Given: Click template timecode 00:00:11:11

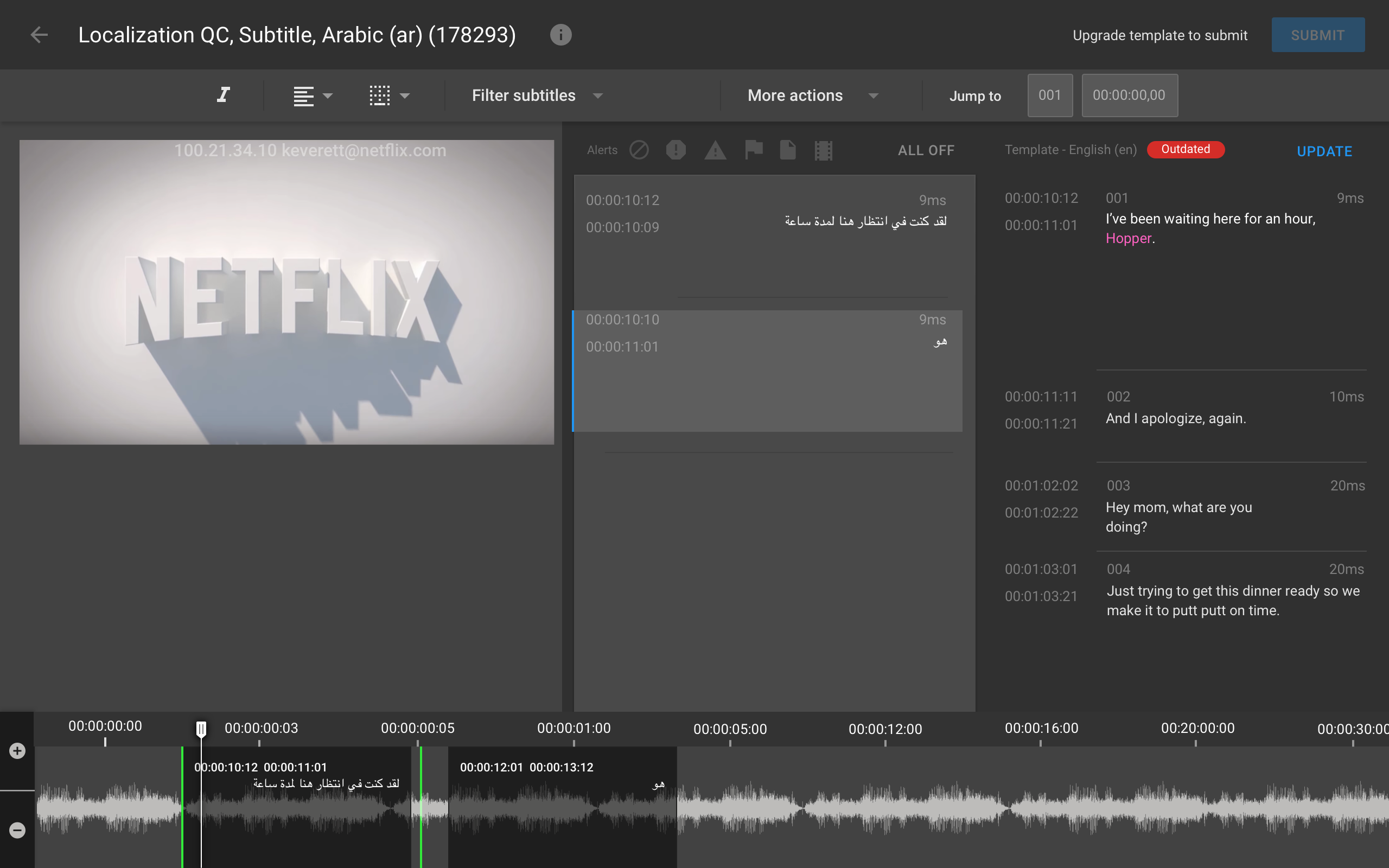Looking at the screenshot, I should pos(1041,397).
